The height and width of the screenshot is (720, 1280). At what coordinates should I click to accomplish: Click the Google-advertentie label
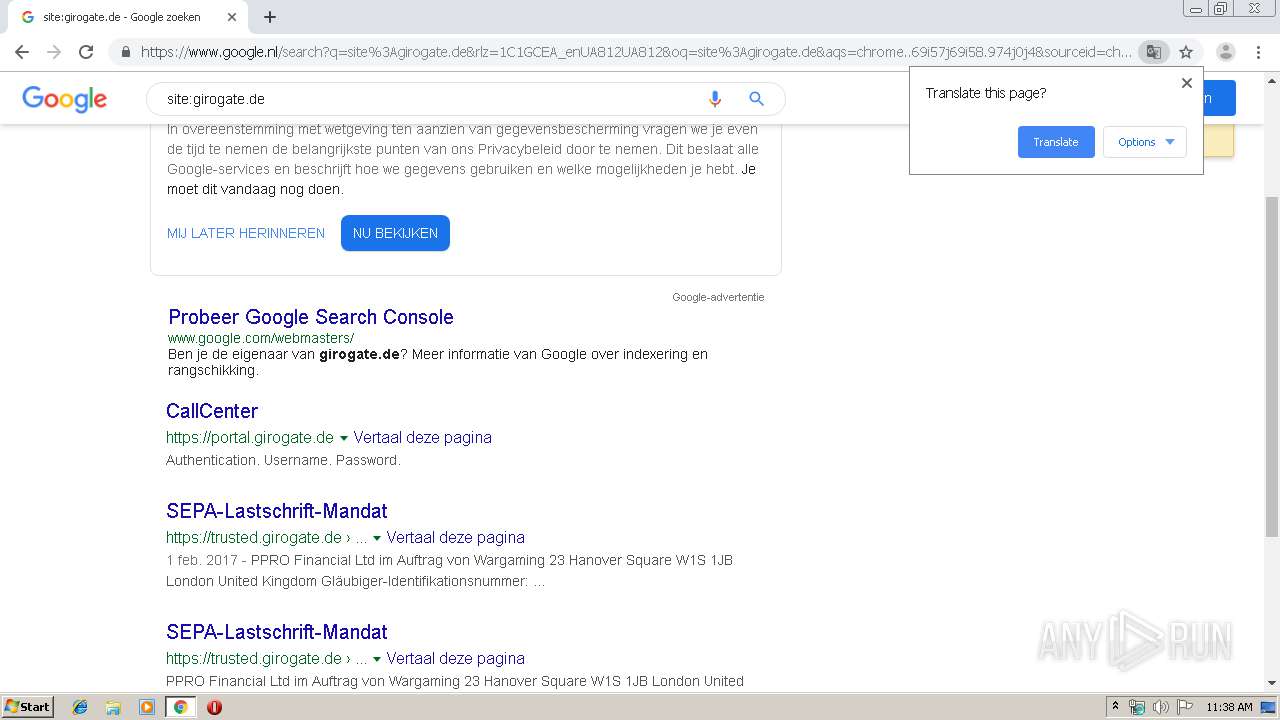pos(718,297)
